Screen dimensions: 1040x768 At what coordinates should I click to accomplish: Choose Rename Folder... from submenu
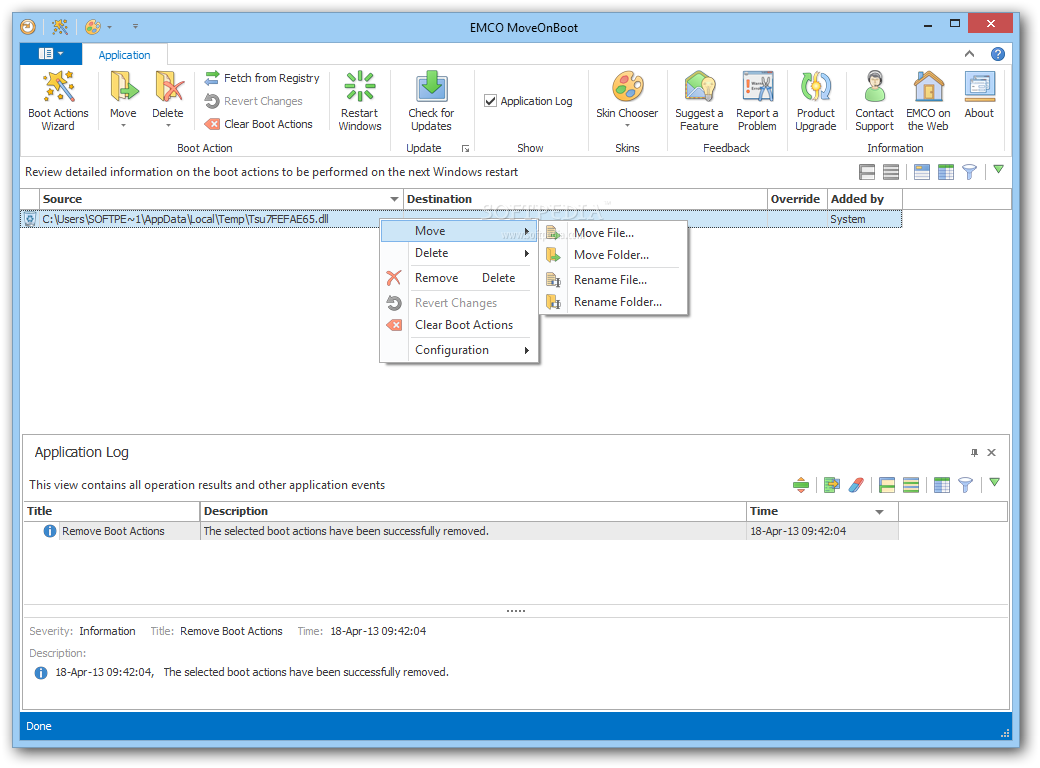[614, 302]
